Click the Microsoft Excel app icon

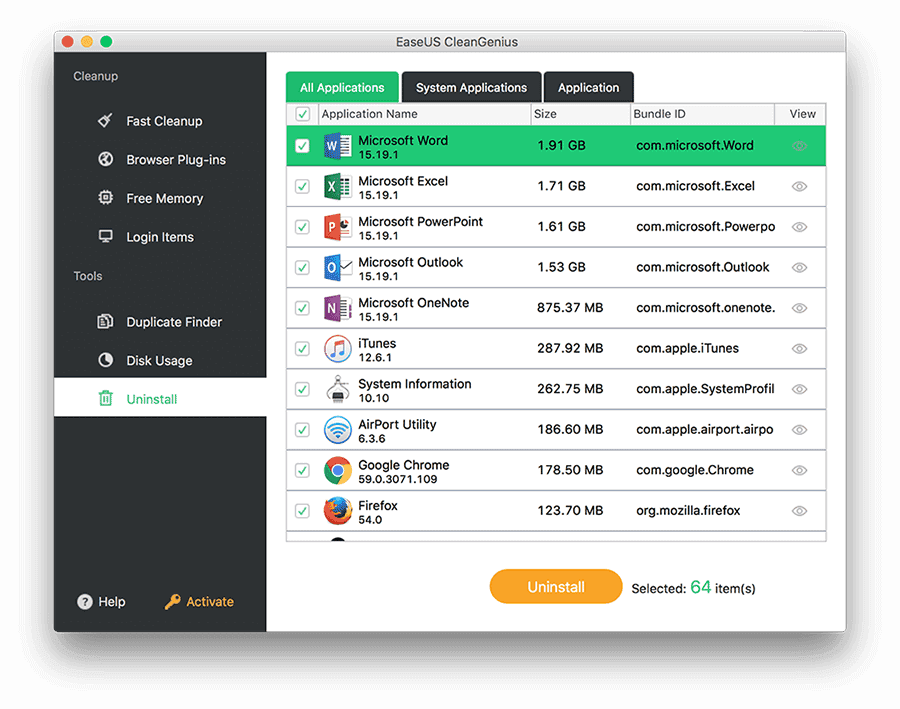(338, 187)
